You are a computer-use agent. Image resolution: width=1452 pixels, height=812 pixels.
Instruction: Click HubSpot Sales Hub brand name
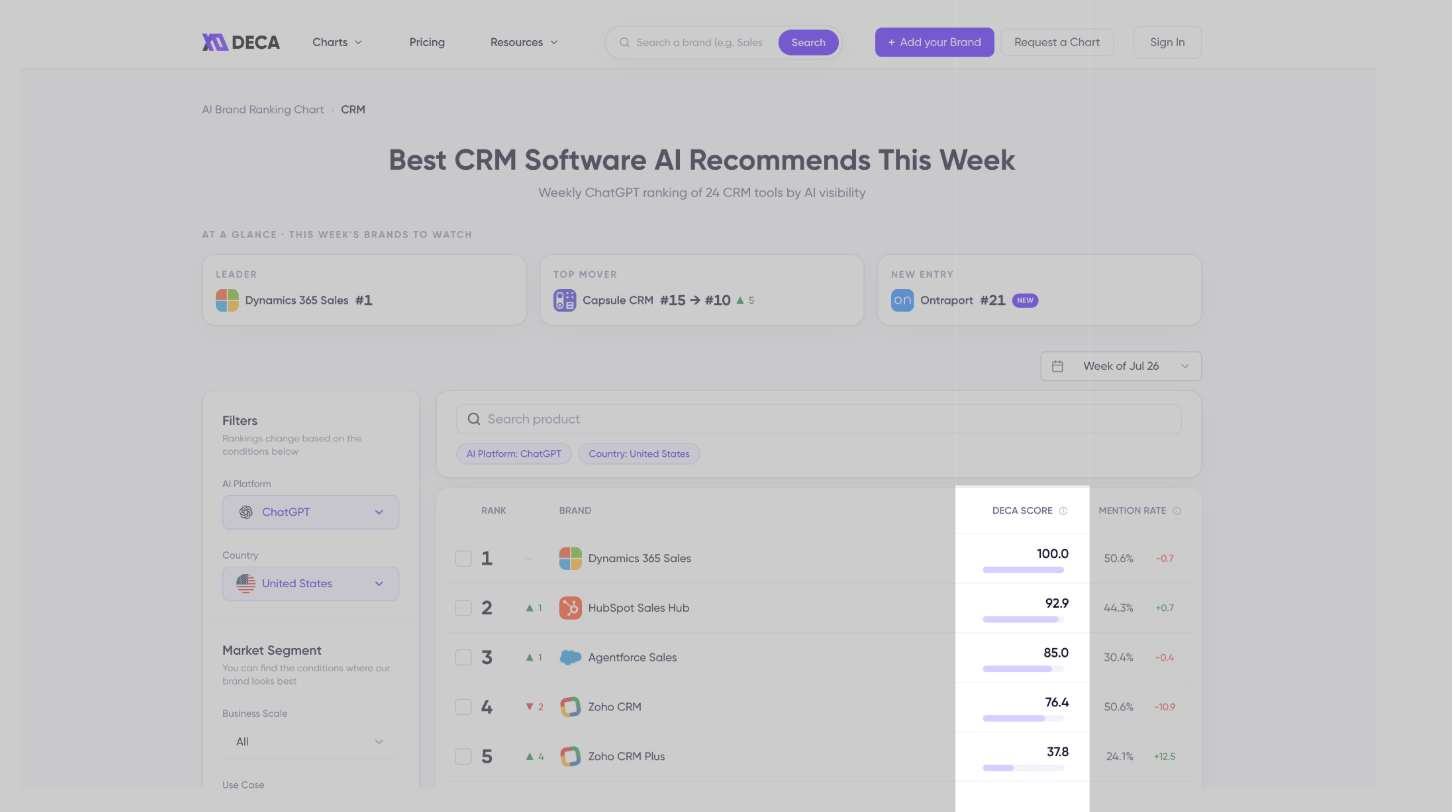coord(638,608)
